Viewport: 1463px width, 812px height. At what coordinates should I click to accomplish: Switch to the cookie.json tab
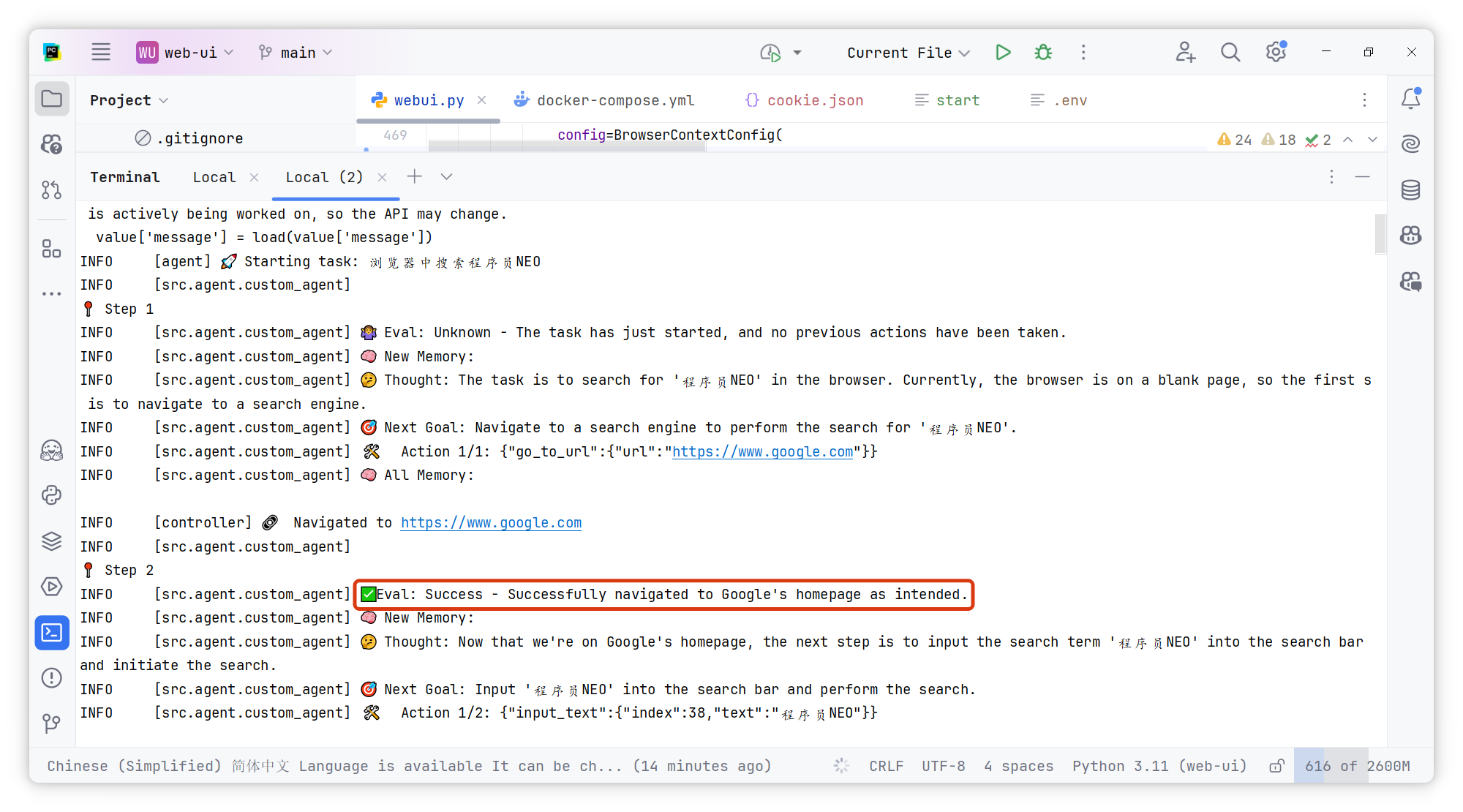804,100
